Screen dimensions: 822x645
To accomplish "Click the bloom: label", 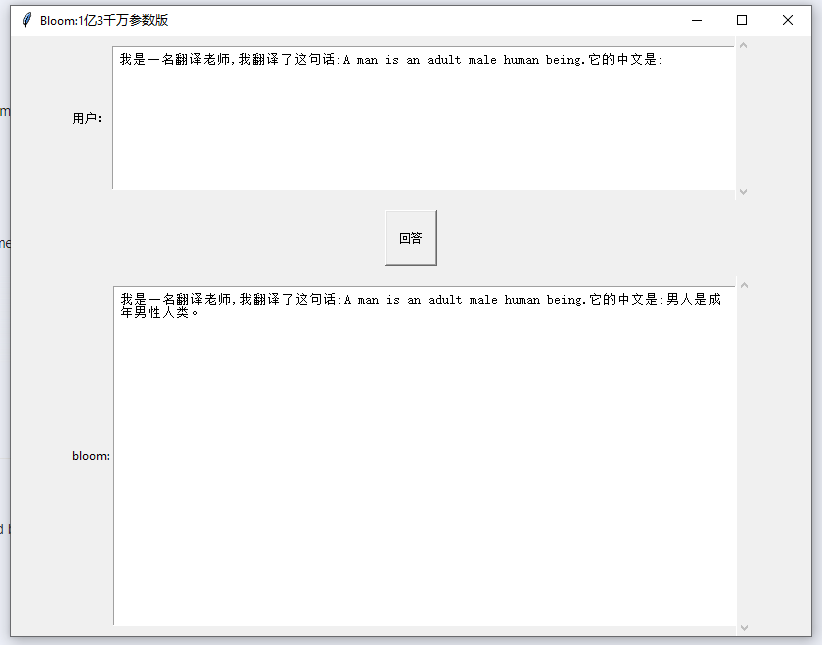I will pyautogui.click(x=91, y=456).
